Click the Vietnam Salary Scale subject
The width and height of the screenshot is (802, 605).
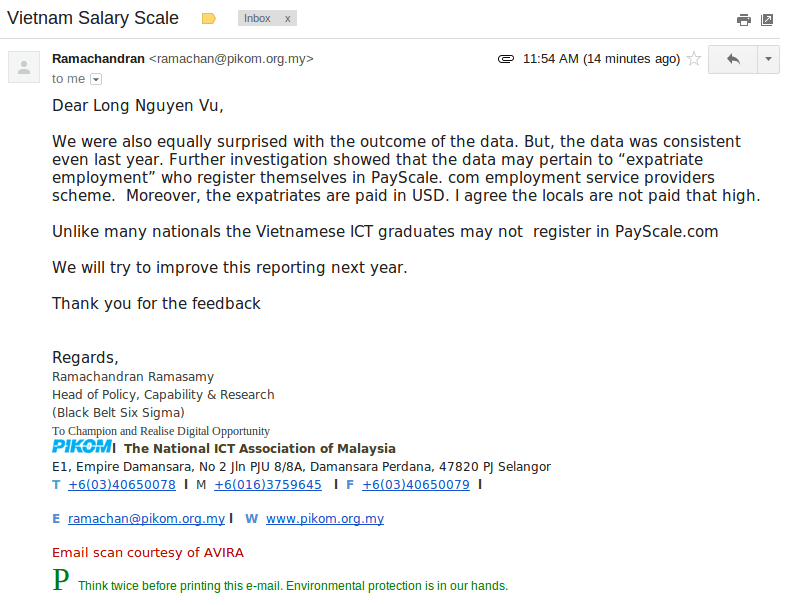(93, 18)
